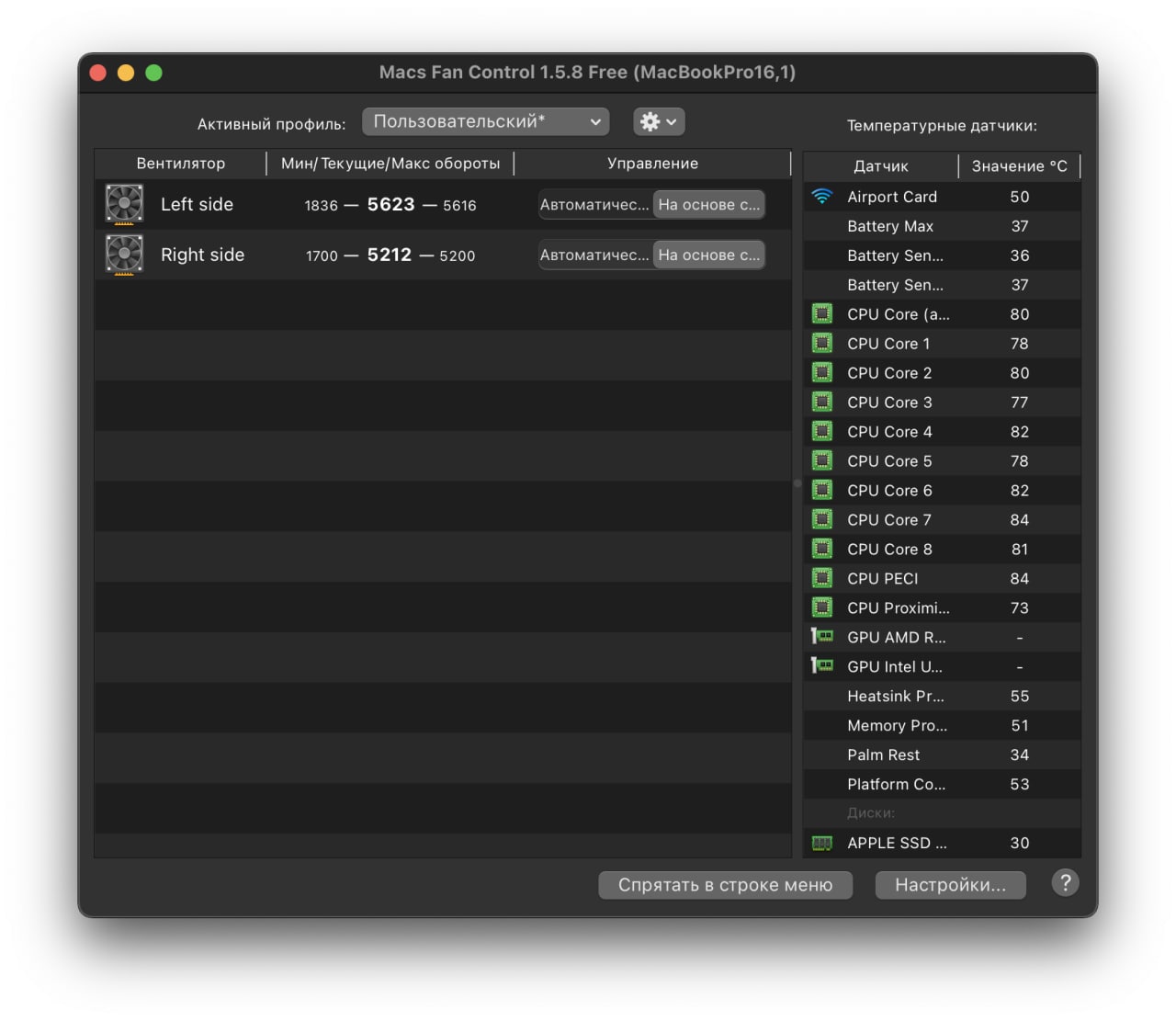This screenshot has width=1176, height=1021.
Task: Click the Battery Max value 37
Action: (1020, 226)
